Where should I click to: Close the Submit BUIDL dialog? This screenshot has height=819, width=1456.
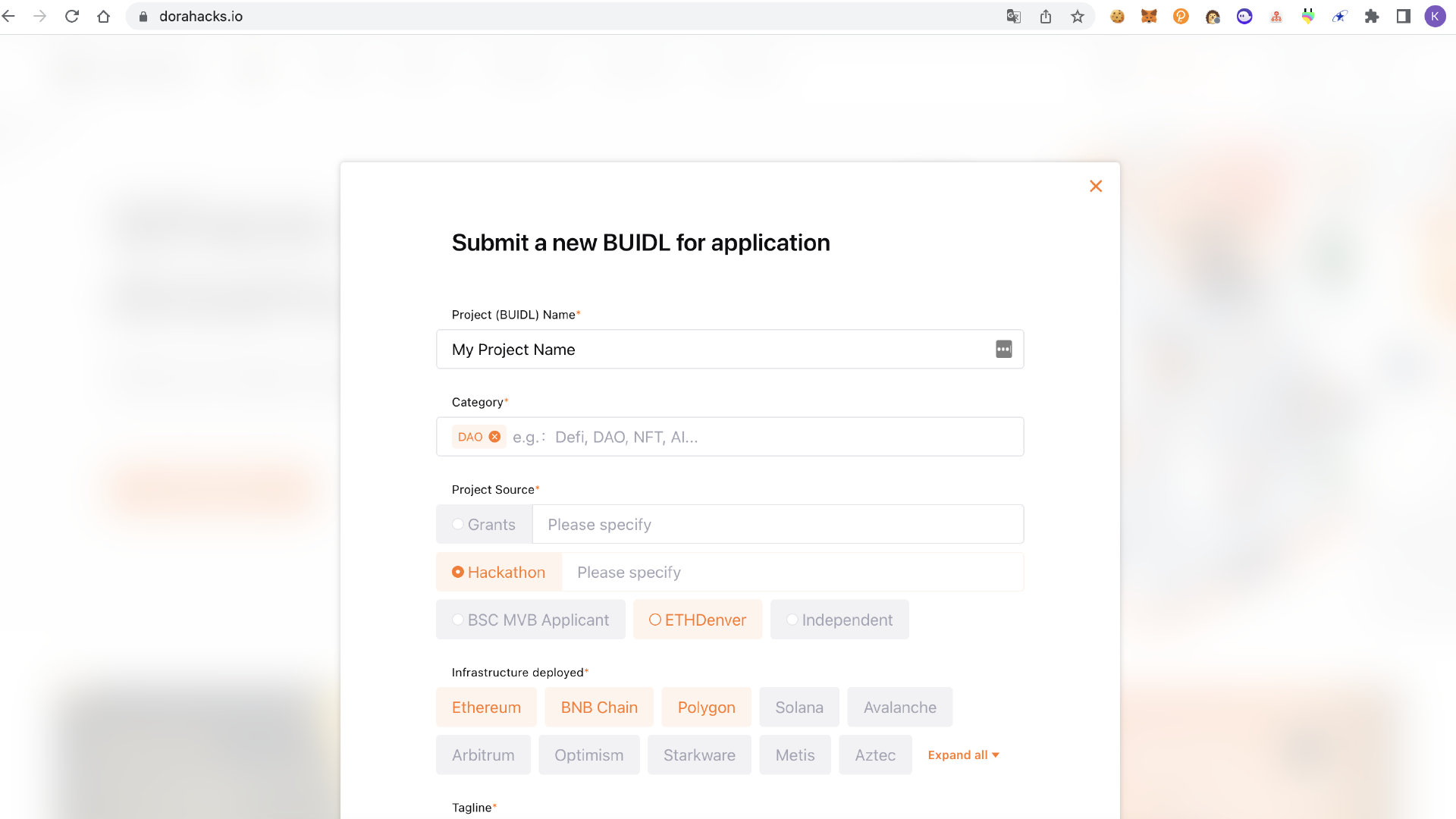coord(1095,187)
